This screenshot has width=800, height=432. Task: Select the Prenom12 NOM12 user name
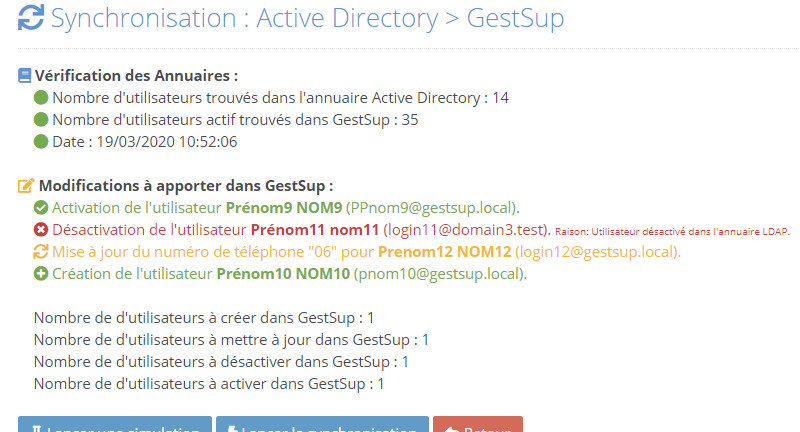[444, 251]
